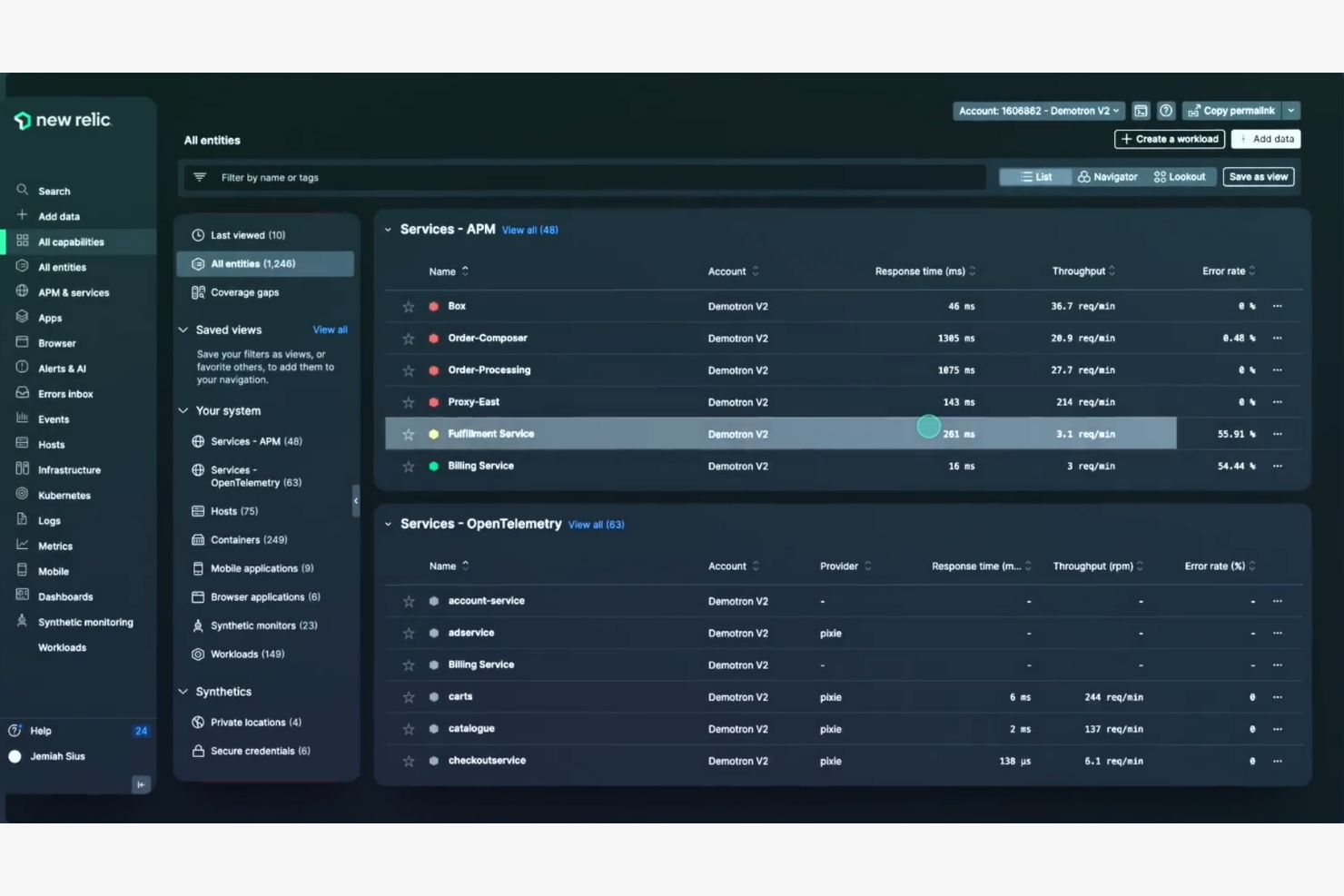
Task: Open the Hosts section in the sidebar
Action: pyautogui.click(x=52, y=444)
